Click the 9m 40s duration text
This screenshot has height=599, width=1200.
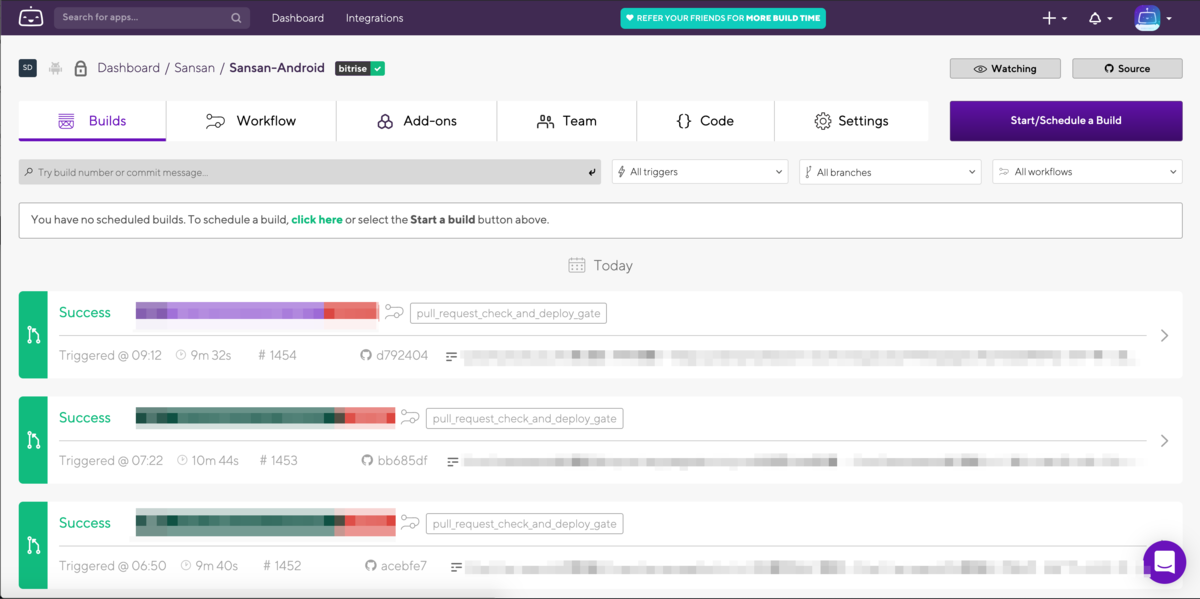(x=217, y=565)
